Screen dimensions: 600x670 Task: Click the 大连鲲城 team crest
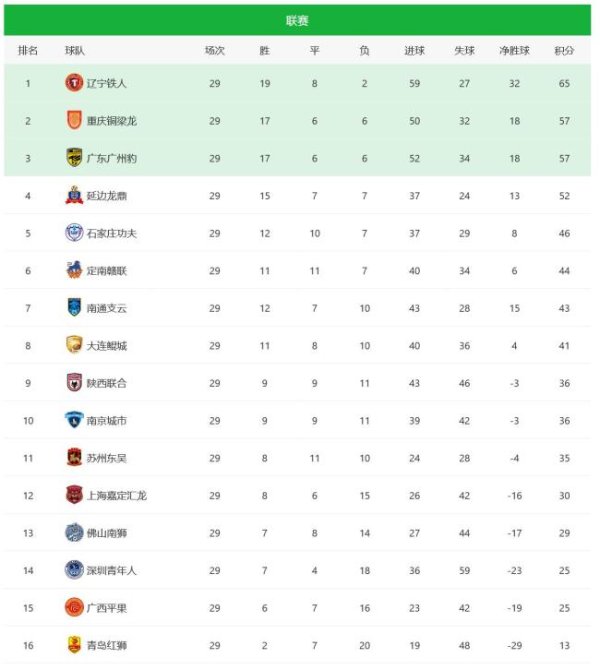(74, 345)
